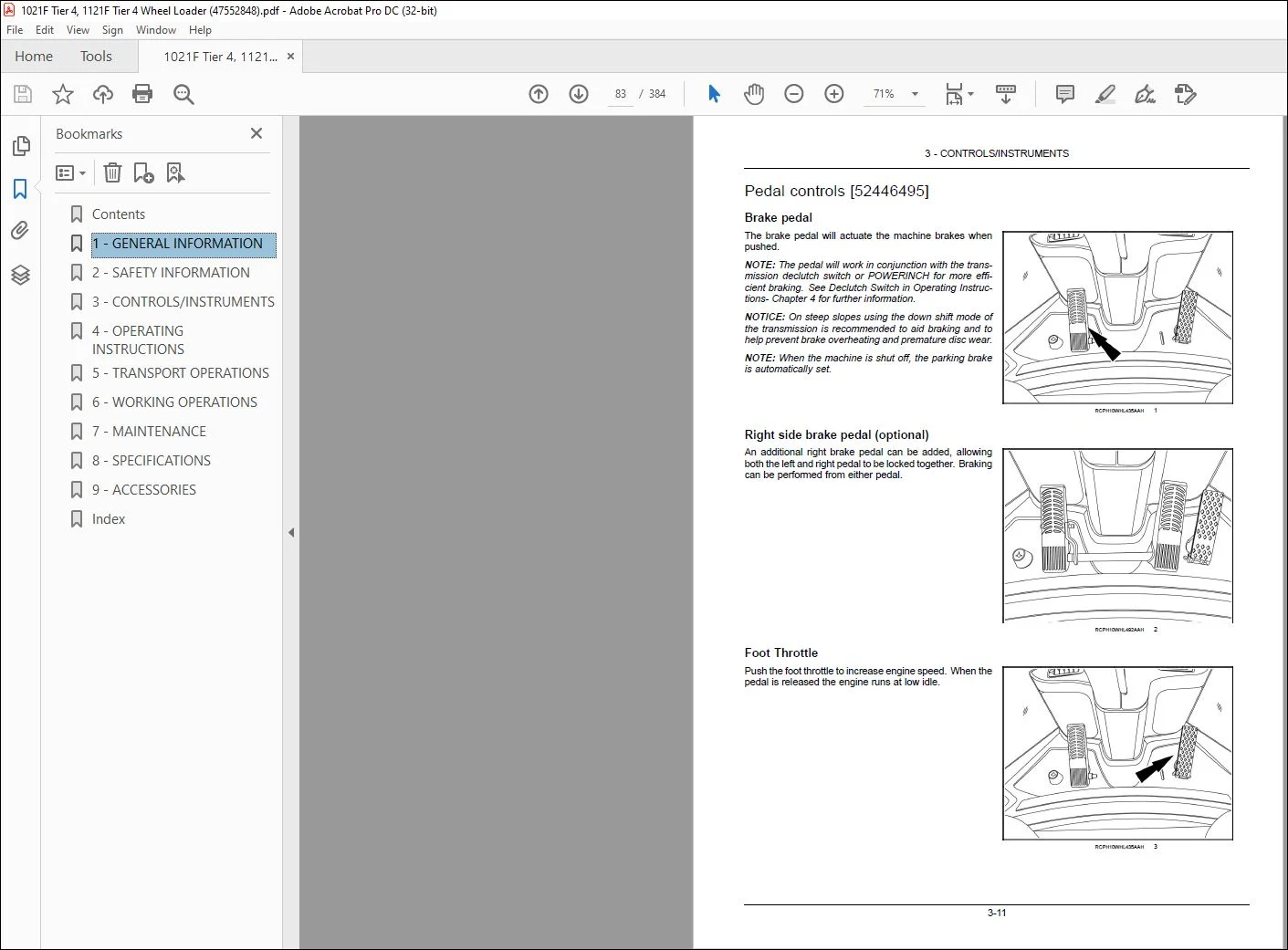Viewport: 1288px width, 950px height.
Task: Toggle the Bookmarks panel icon
Action: click(x=20, y=189)
